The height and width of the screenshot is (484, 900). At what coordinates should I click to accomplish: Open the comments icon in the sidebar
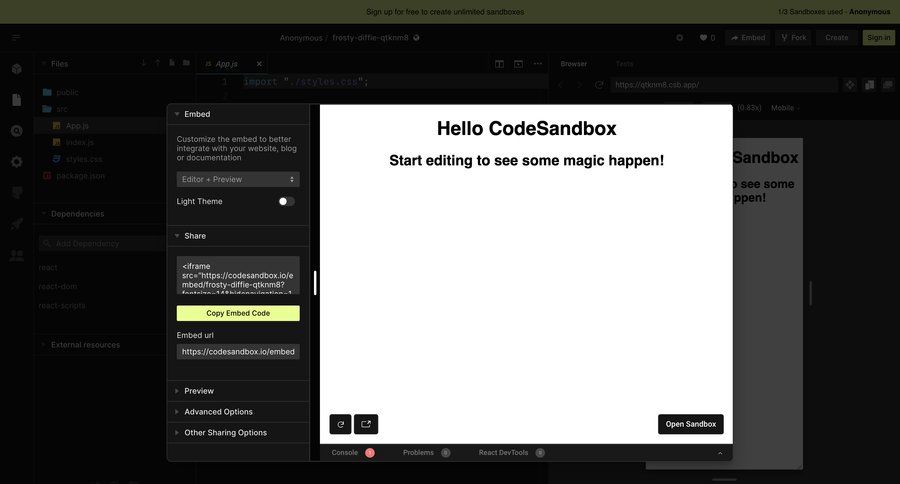click(x=17, y=193)
